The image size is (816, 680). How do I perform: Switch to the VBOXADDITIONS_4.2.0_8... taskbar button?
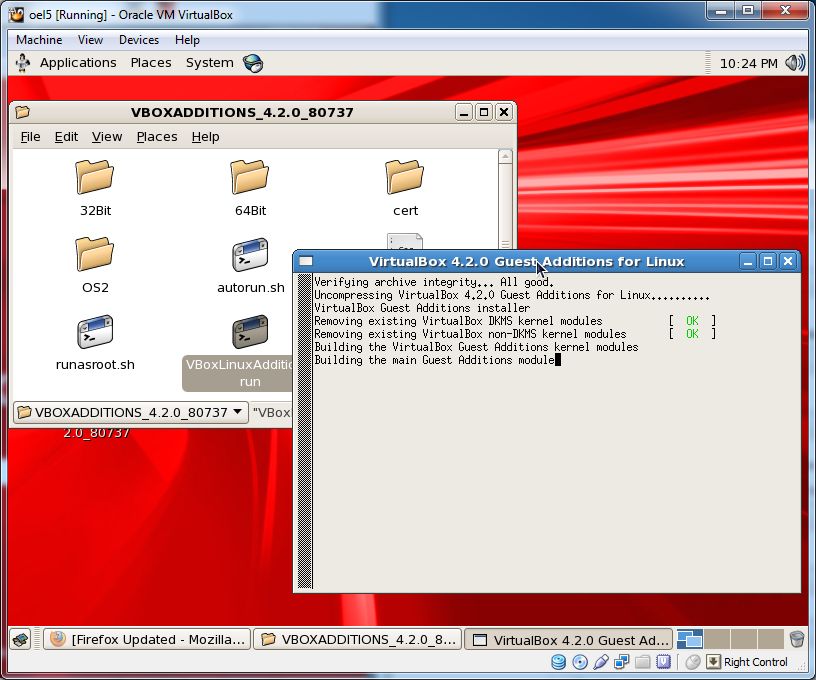click(x=358, y=639)
